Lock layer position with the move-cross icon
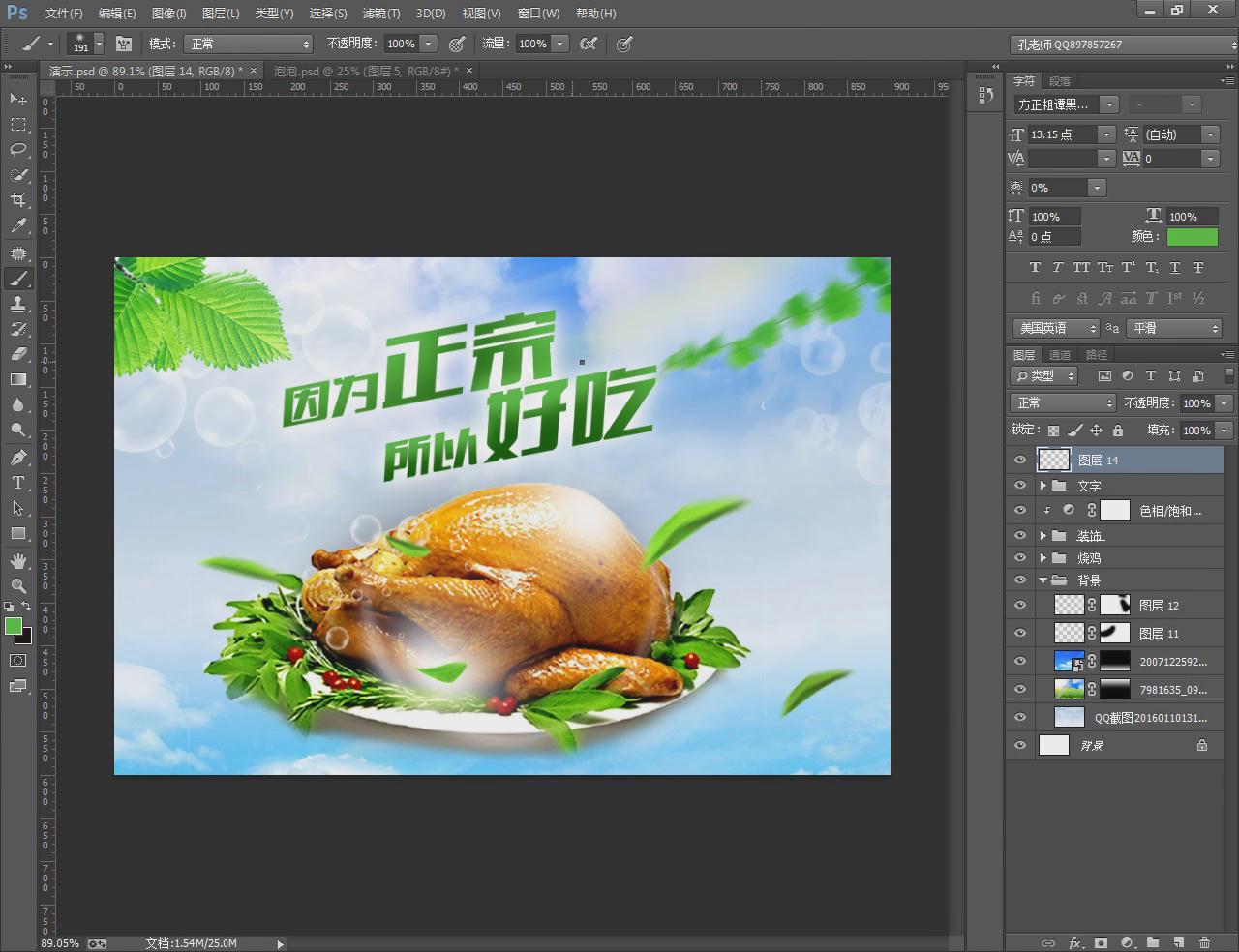1239x952 pixels. [1096, 431]
